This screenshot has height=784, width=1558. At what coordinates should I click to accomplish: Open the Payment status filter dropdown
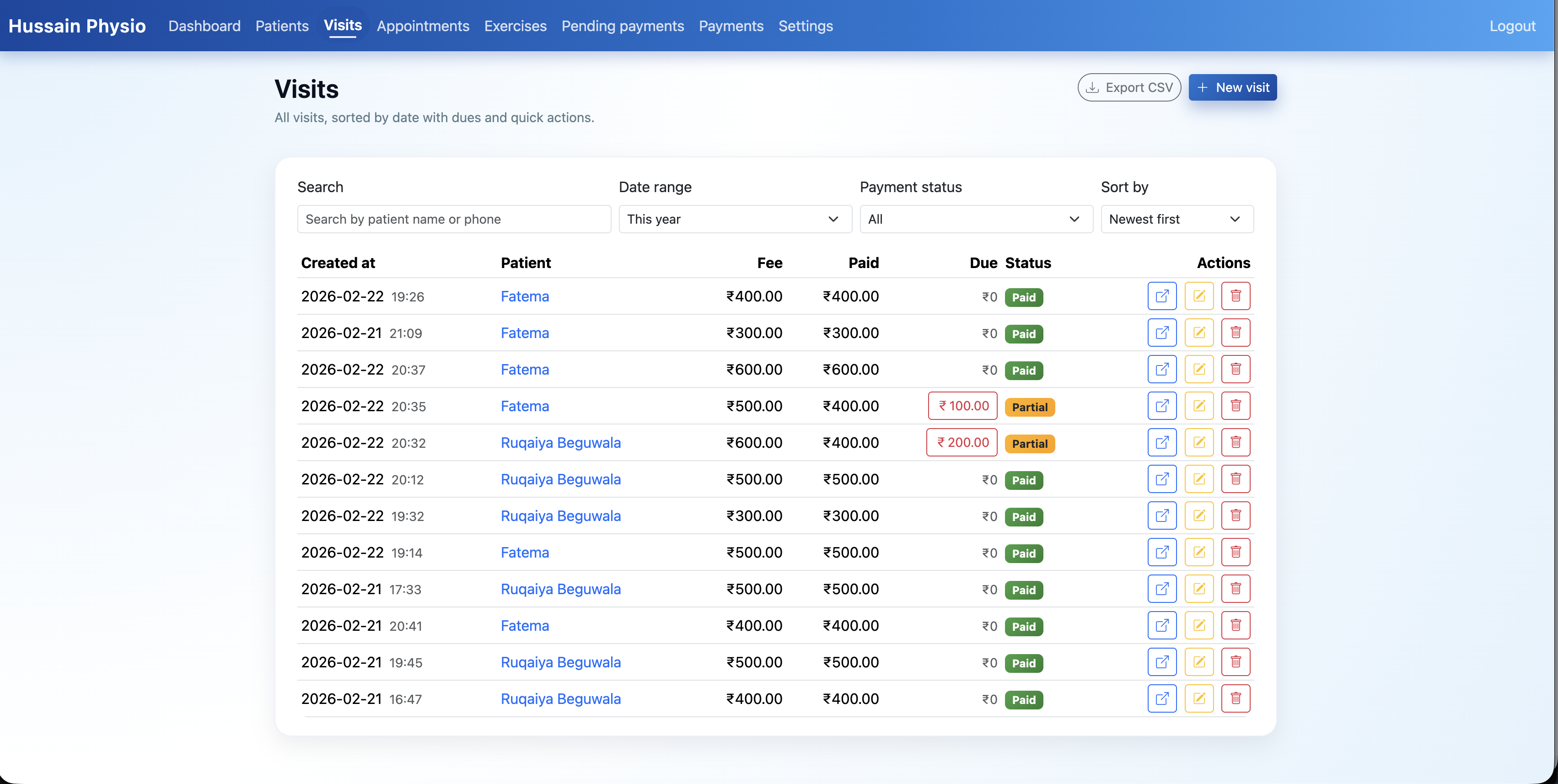tap(976, 219)
